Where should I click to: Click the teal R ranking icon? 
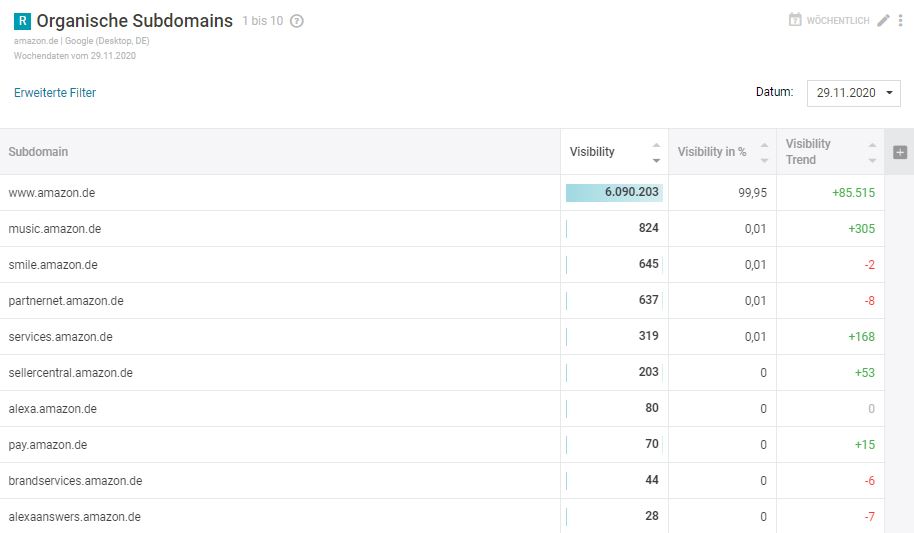22,21
